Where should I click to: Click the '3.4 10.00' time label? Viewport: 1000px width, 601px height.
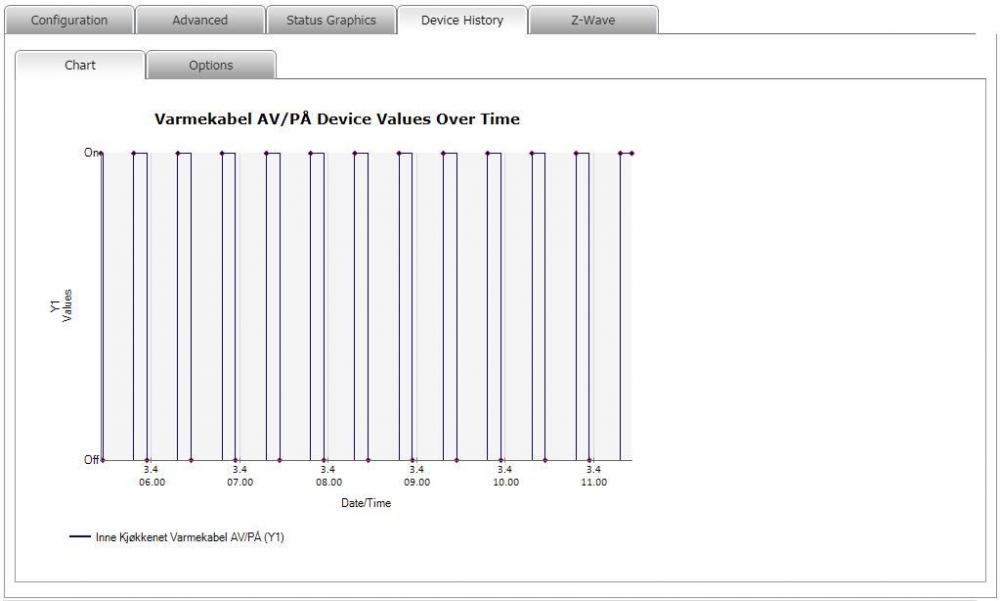(x=505, y=476)
